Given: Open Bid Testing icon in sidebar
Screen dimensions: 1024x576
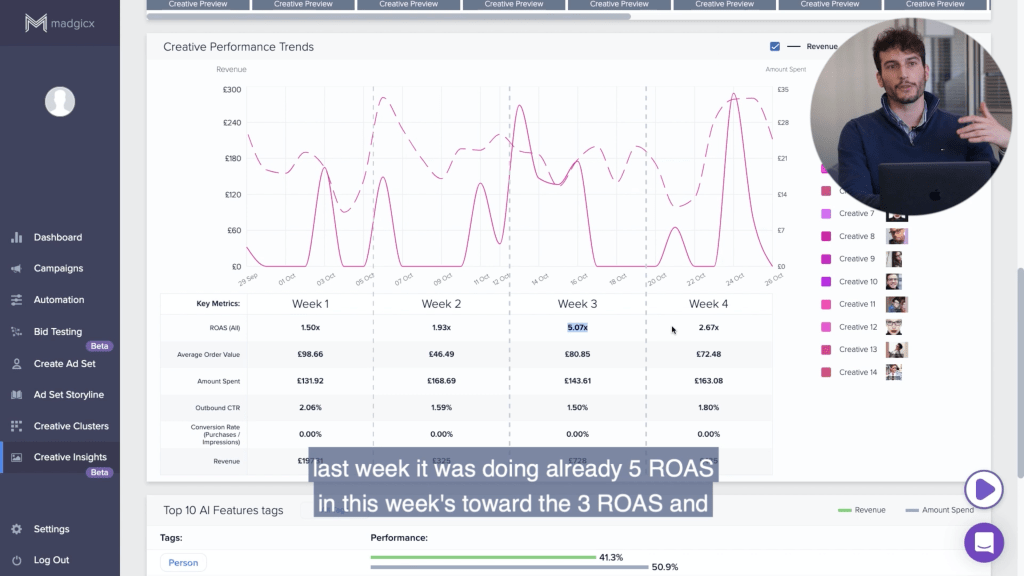Looking at the screenshot, I should coord(16,332).
